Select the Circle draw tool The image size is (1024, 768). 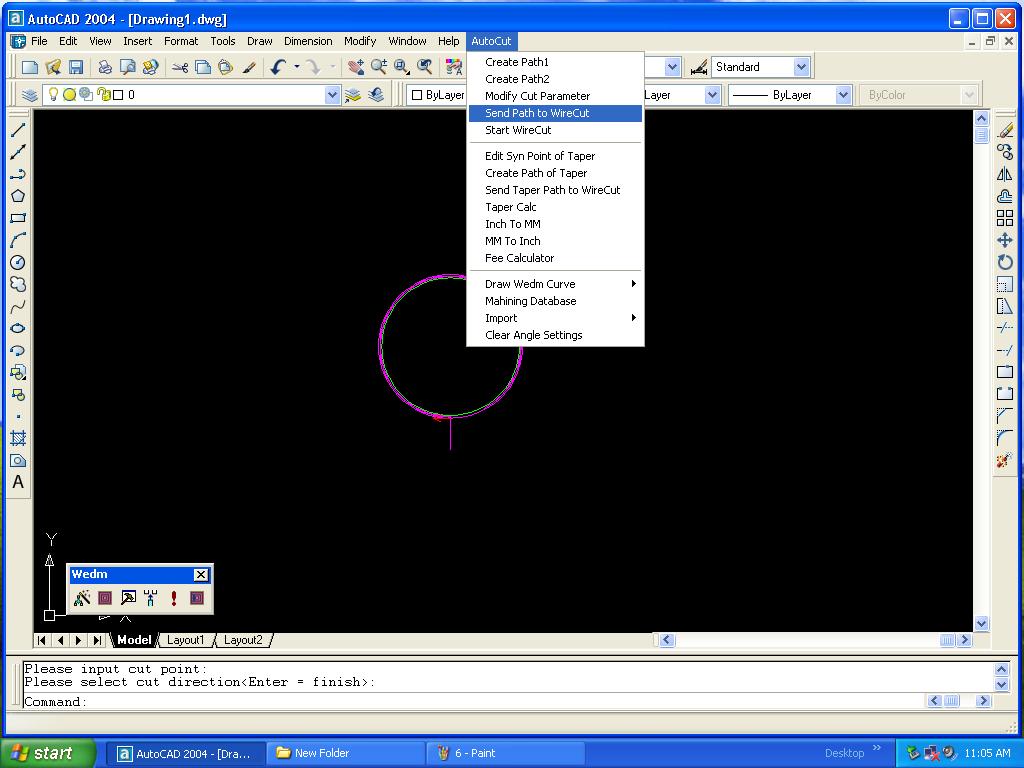pos(18,263)
